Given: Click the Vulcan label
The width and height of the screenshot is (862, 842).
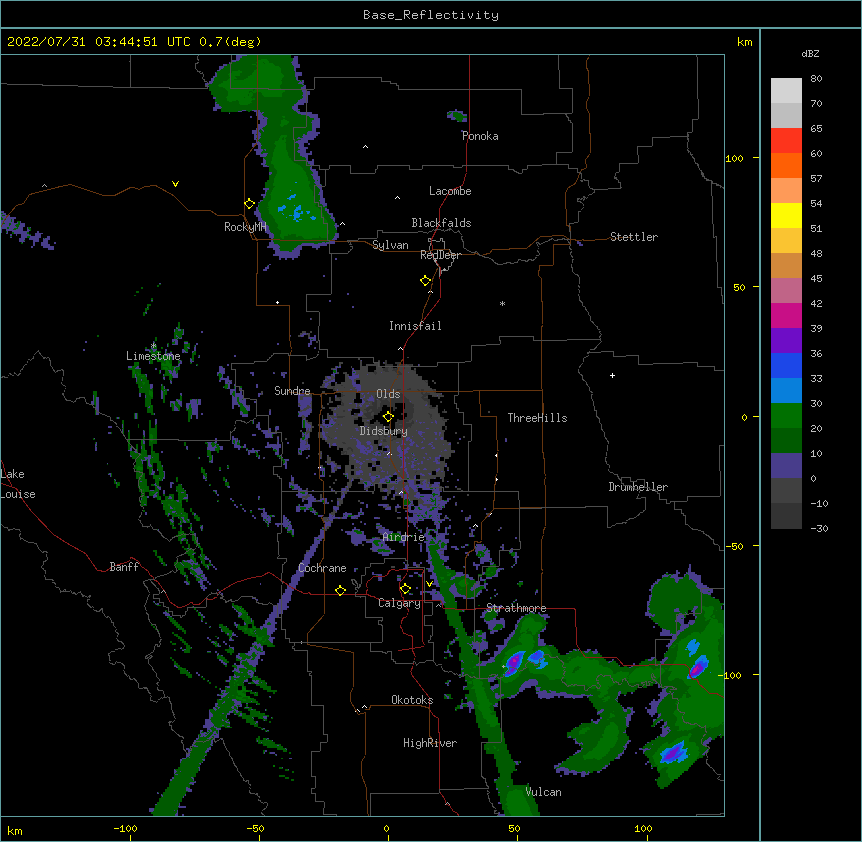Looking at the screenshot, I should tap(543, 792).
